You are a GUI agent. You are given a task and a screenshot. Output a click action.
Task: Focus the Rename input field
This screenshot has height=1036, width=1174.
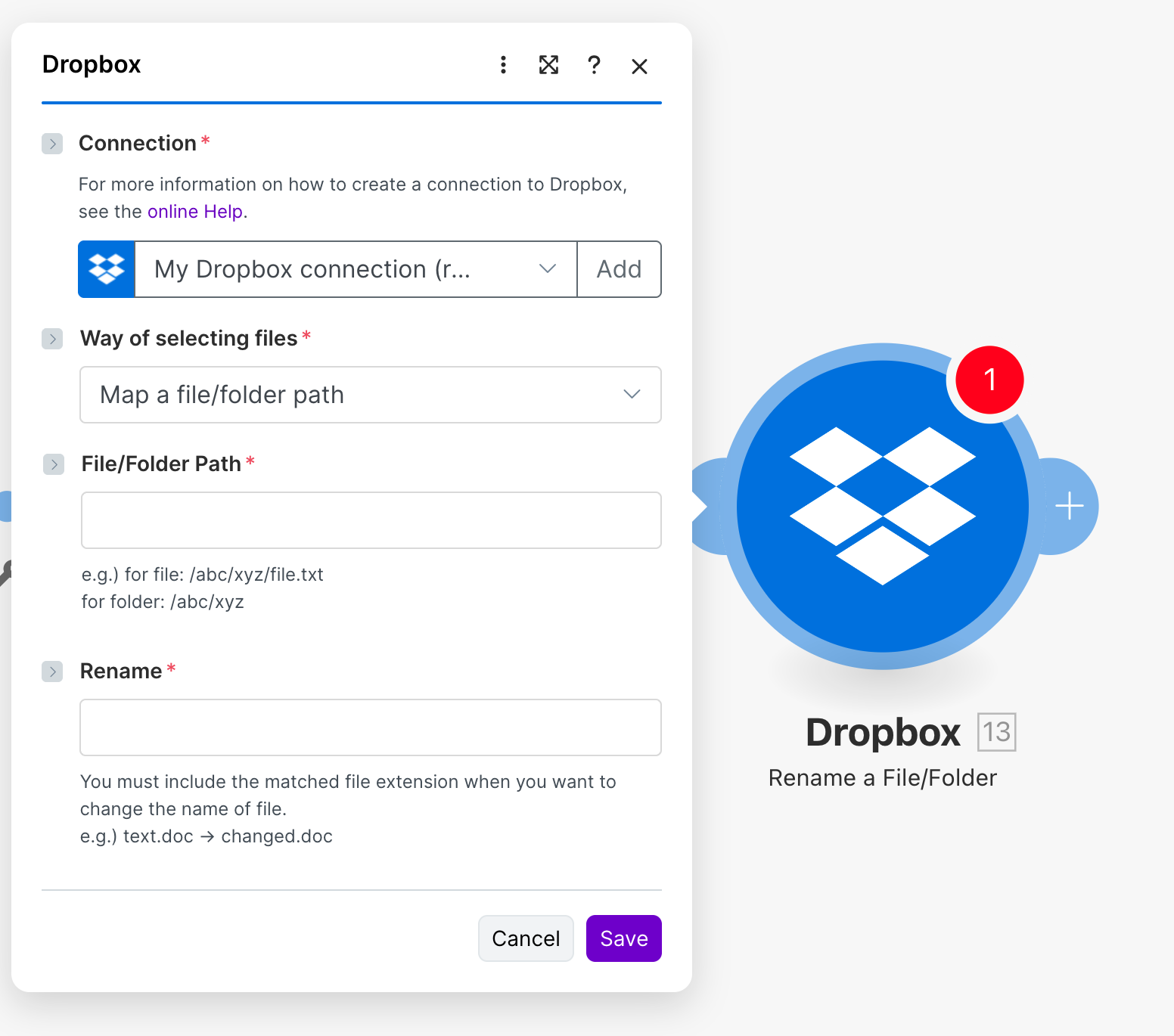pyautogui.click(x=371, y=727)
